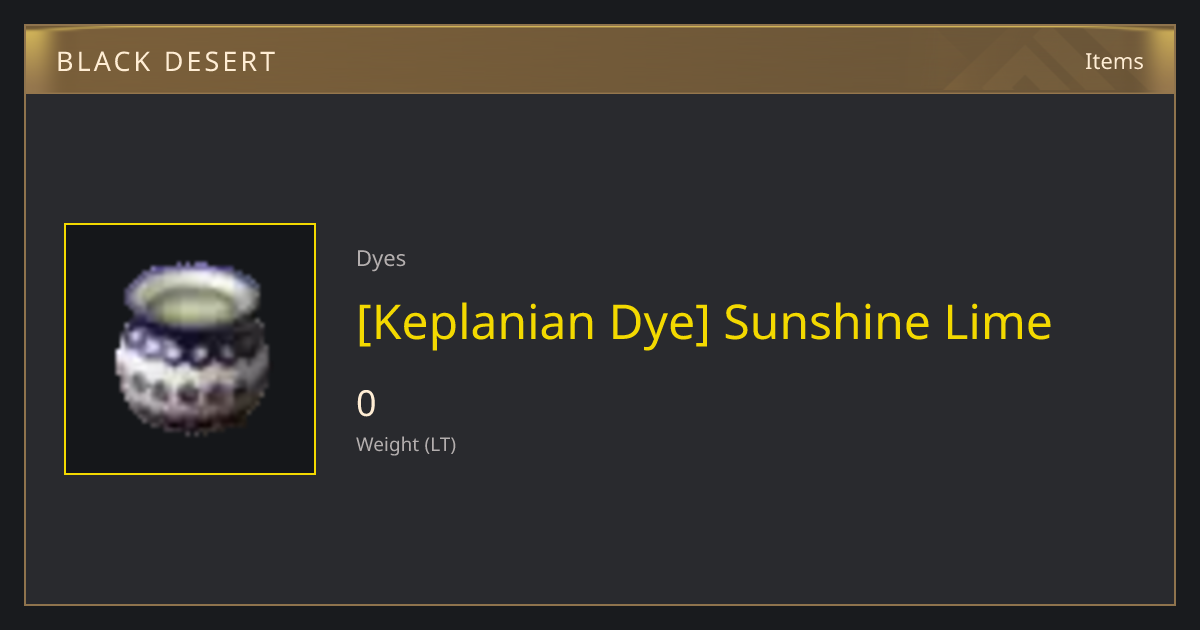Click the weight value 0
The image size is (1200, 630).
366,404
